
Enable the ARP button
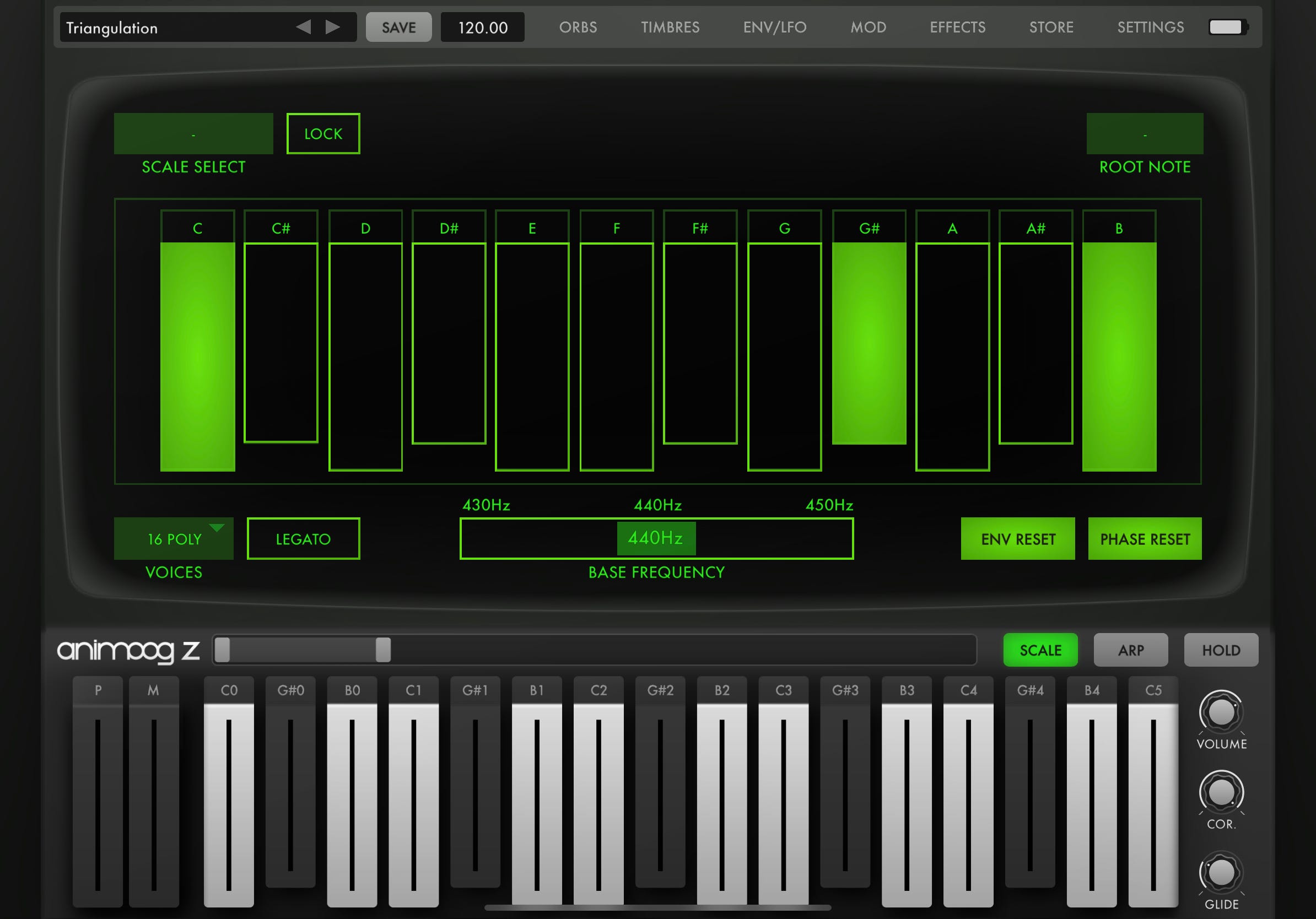tap(1130, 650)
